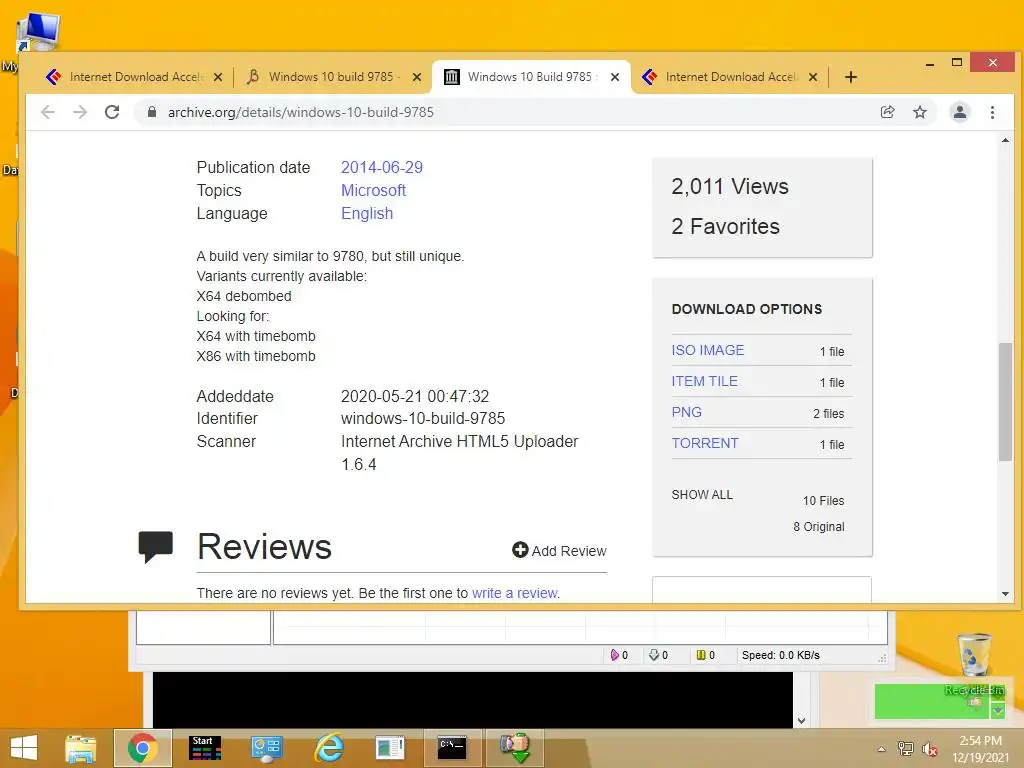Close last Internet Download Accelerator tab
1024x768 pixels.
(813, 77)
